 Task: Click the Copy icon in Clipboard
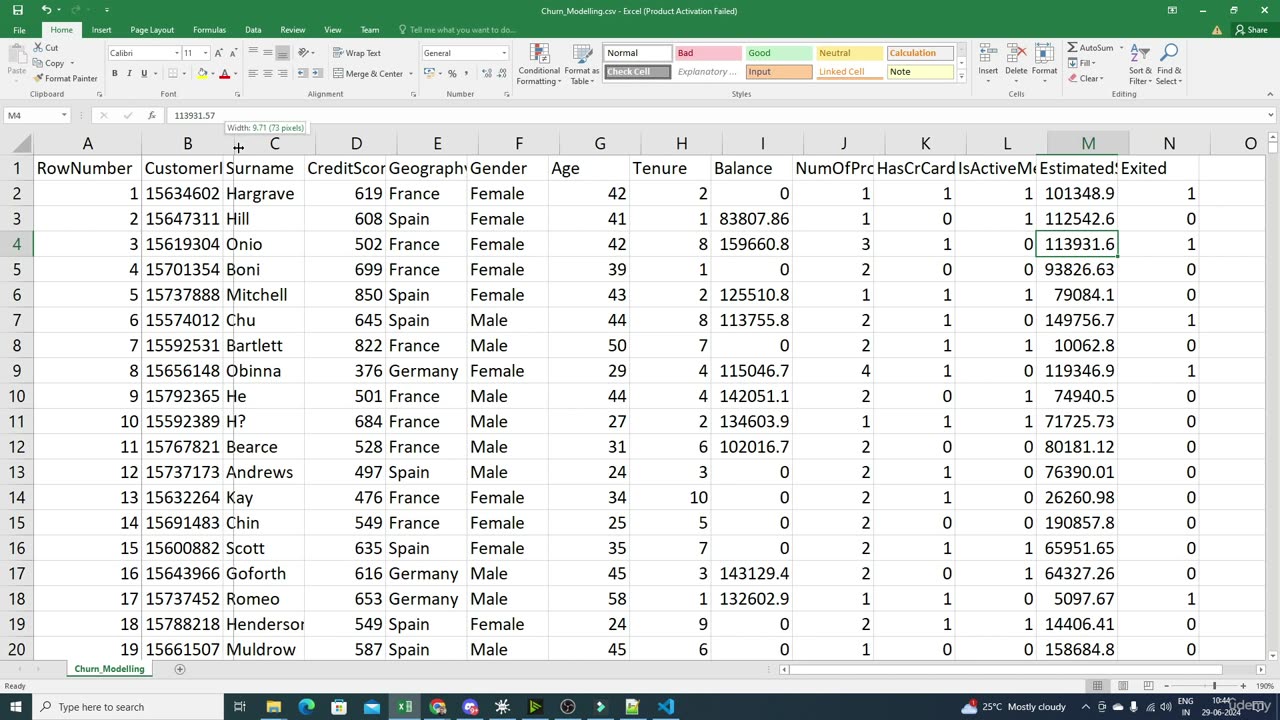(38, 63)
